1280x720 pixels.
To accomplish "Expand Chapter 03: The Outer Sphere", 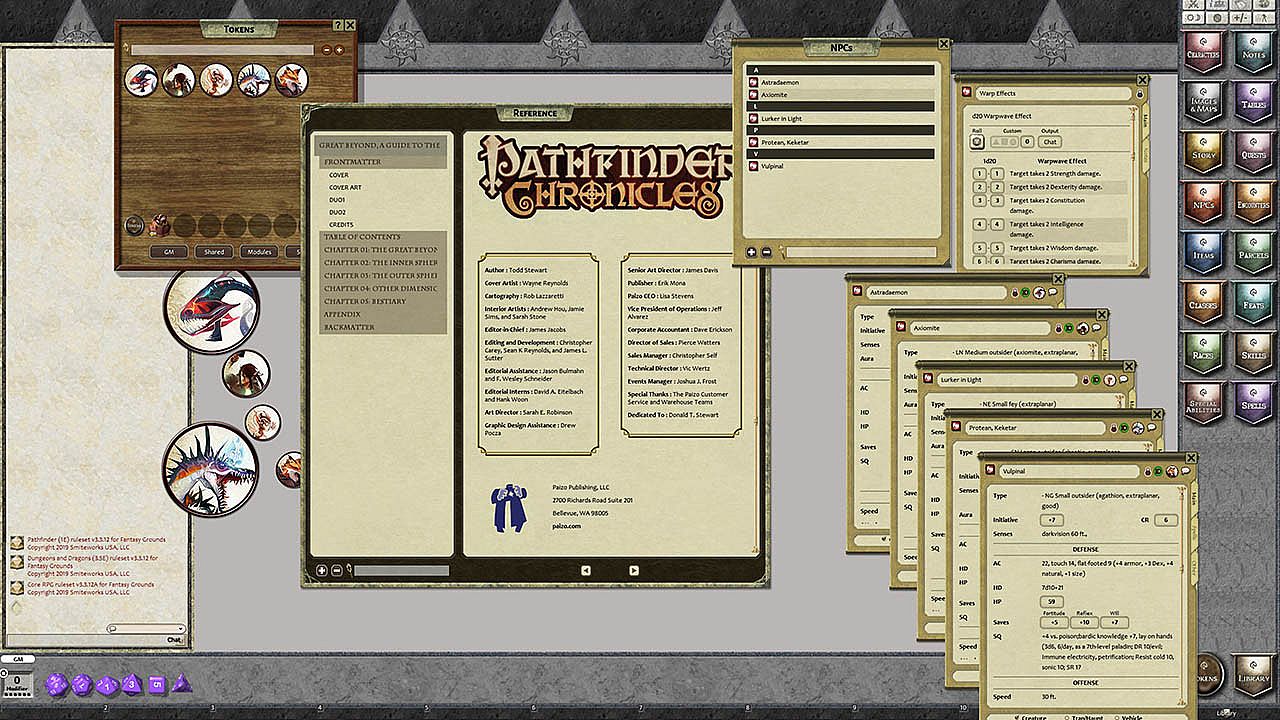I will click(382, 275).
